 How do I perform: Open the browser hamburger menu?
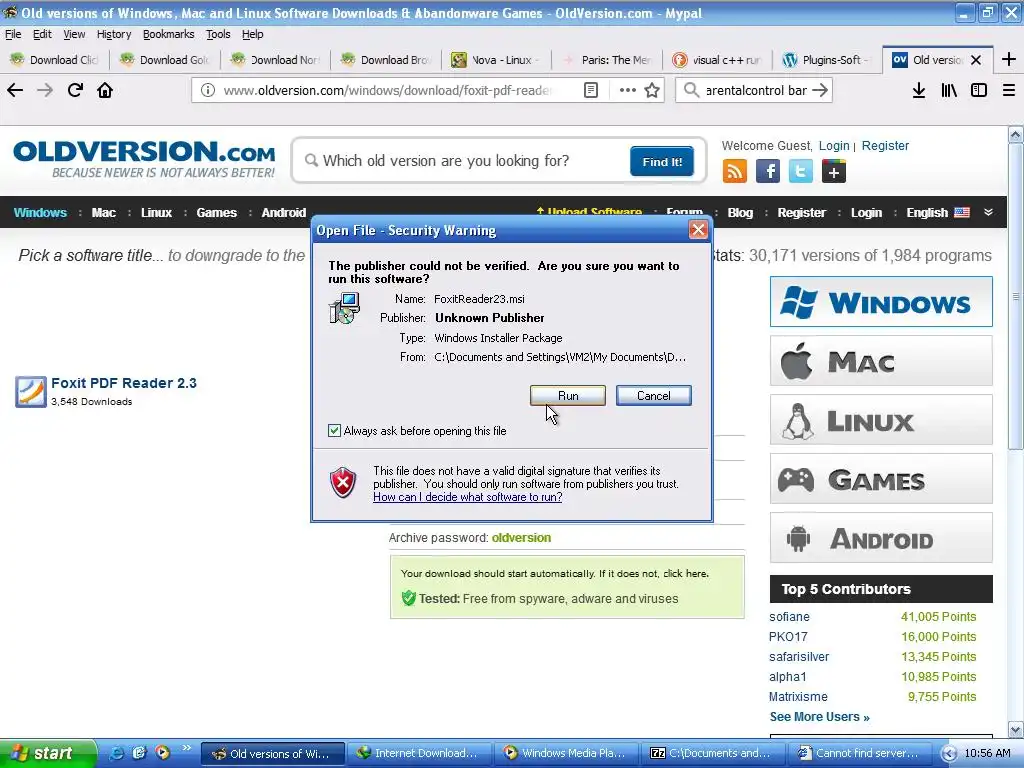(1009, 90)
